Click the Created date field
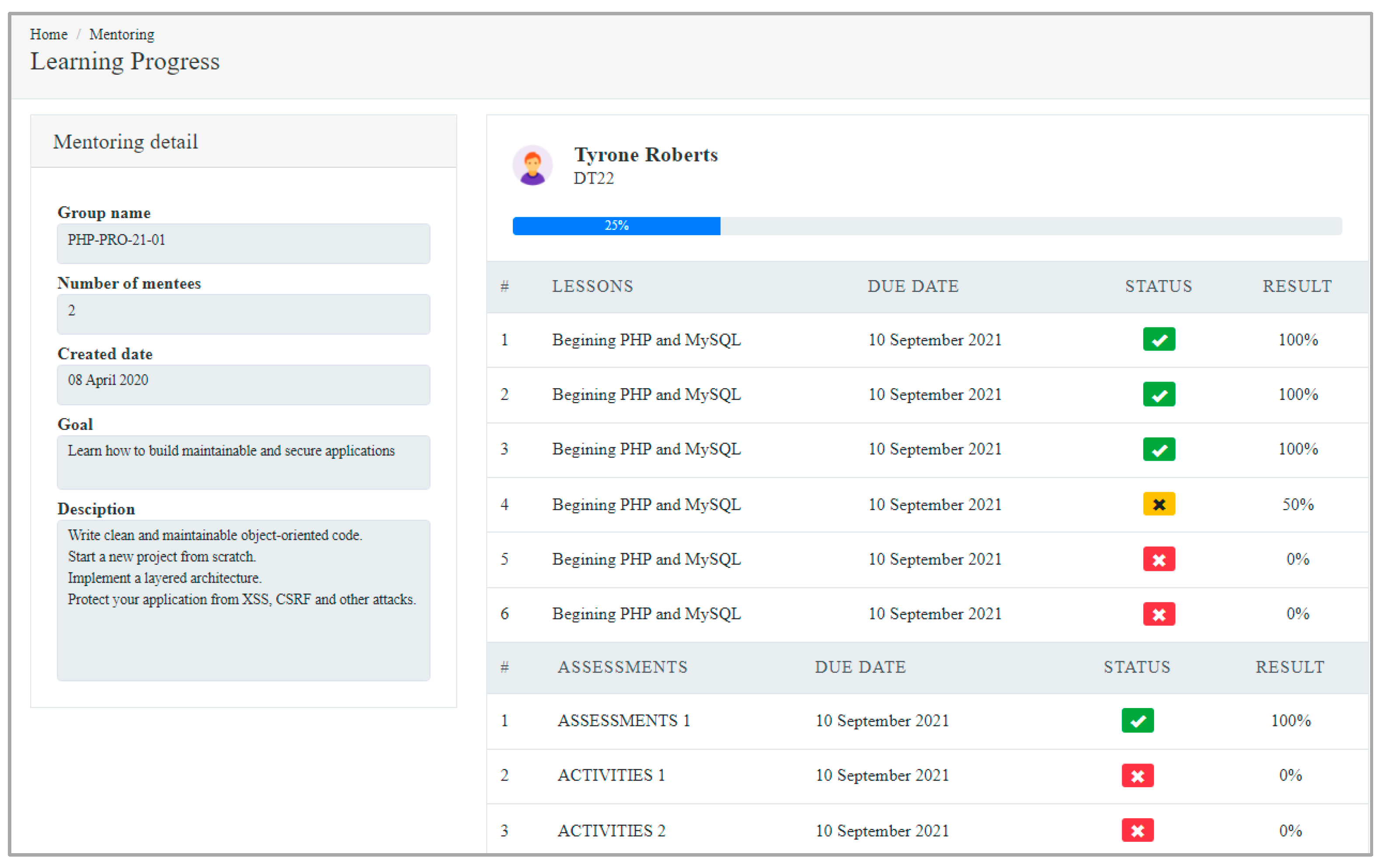The width and height of the screenshot is (1388, 868). tap(244, 384)
